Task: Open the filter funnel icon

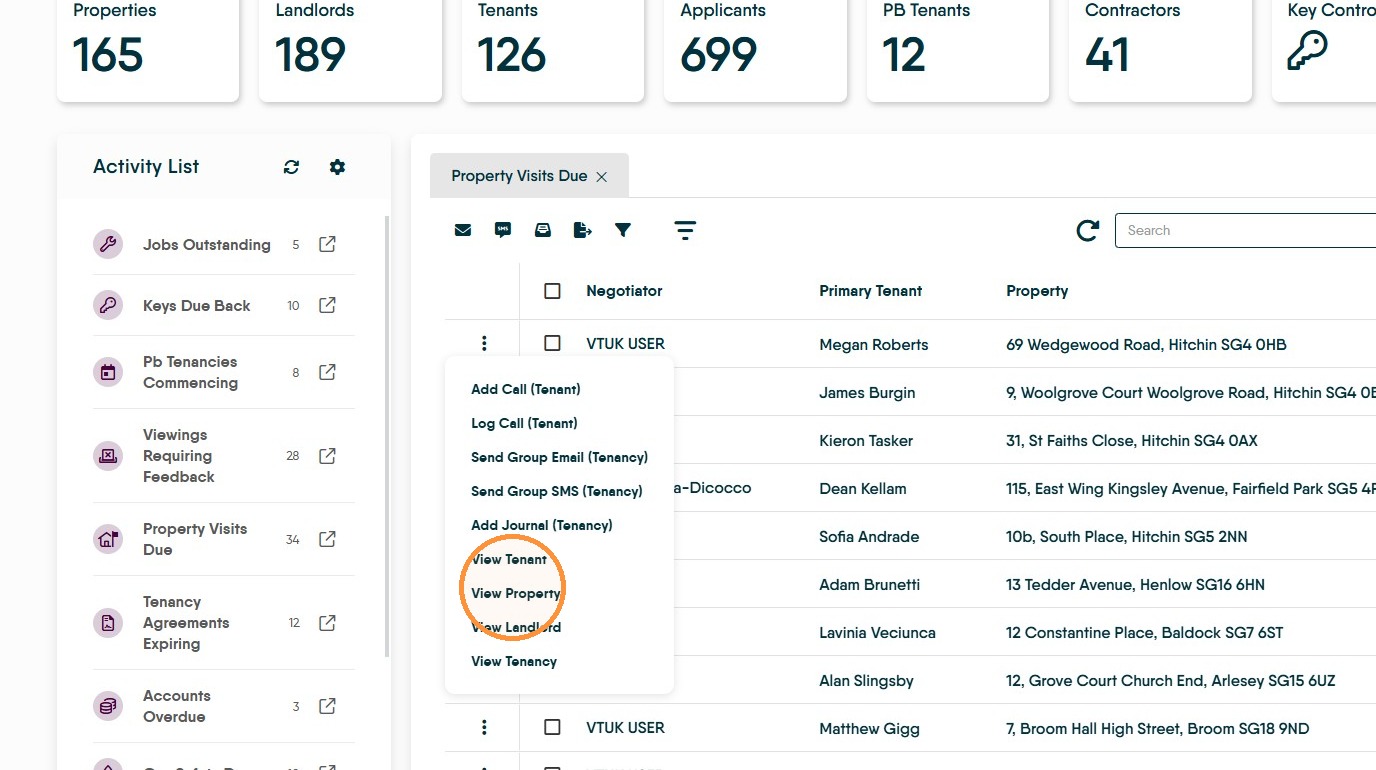Action: pyautogui.click(x=623, y=230)
